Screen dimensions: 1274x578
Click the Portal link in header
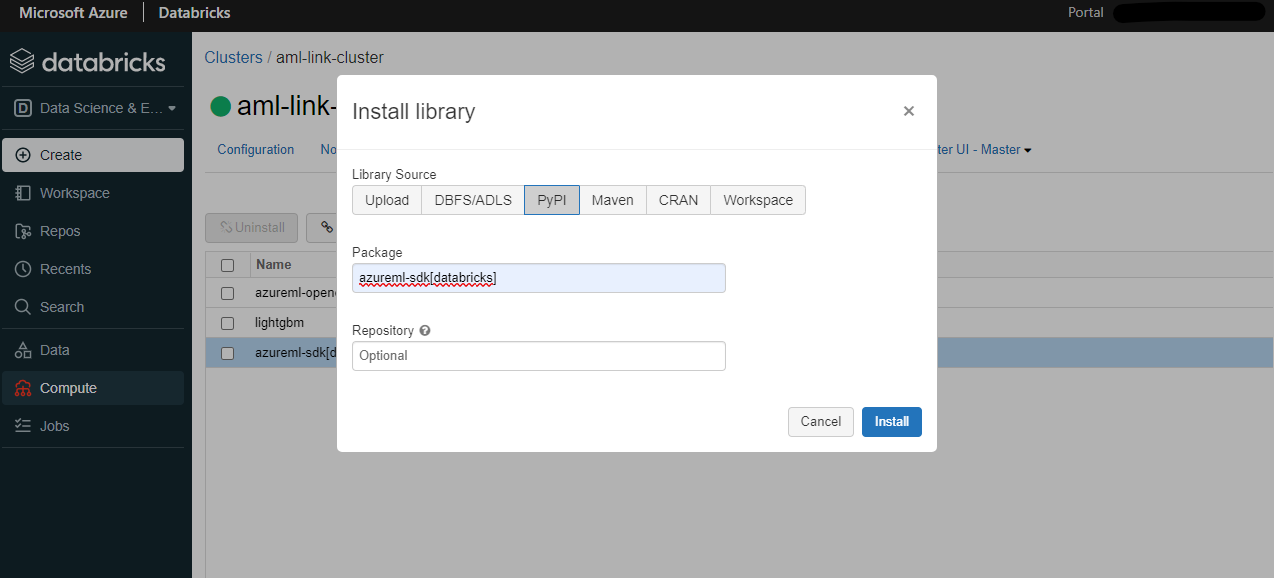[1086, 13]
